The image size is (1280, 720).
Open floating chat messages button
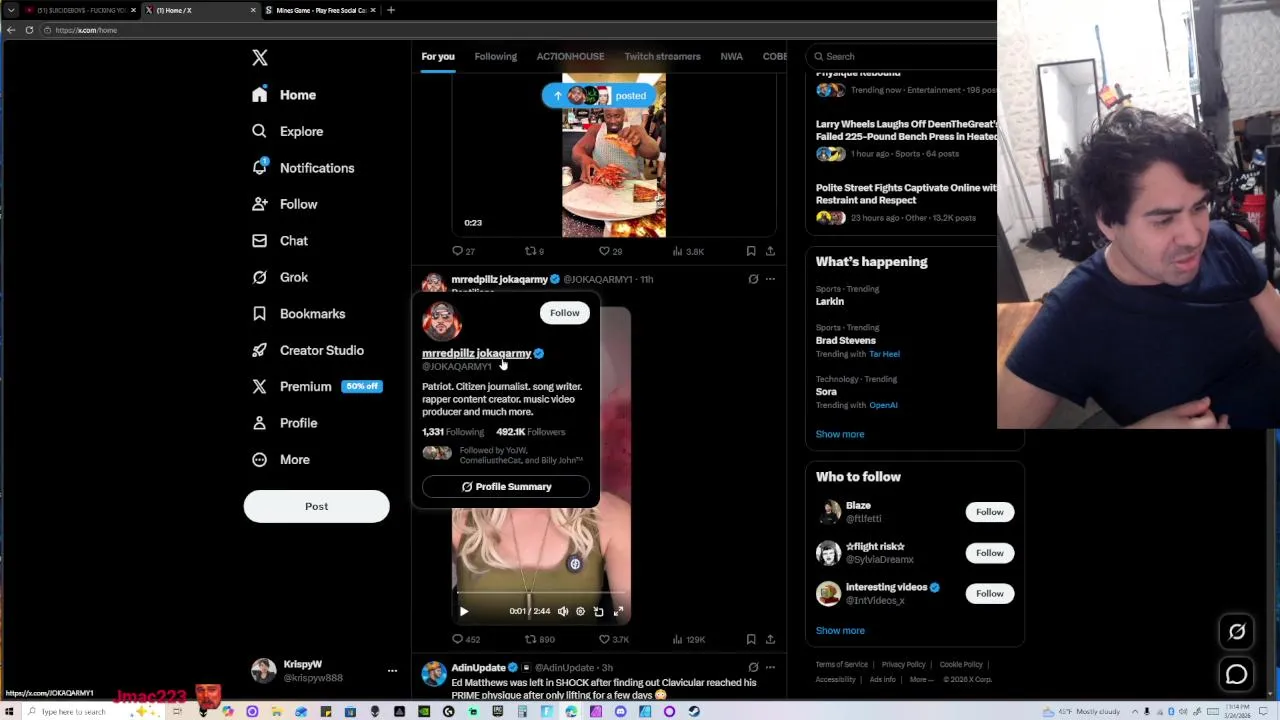(x=1237, y=675)
